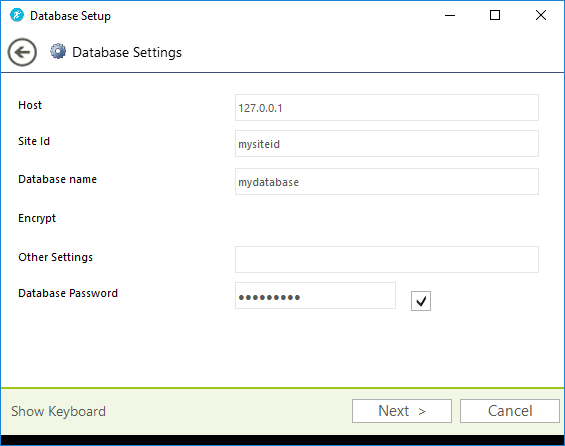Maximize the Database Setup window
The height and width of the screenshot is (446, 565).
pyautogui.click(x=495, y=15)
